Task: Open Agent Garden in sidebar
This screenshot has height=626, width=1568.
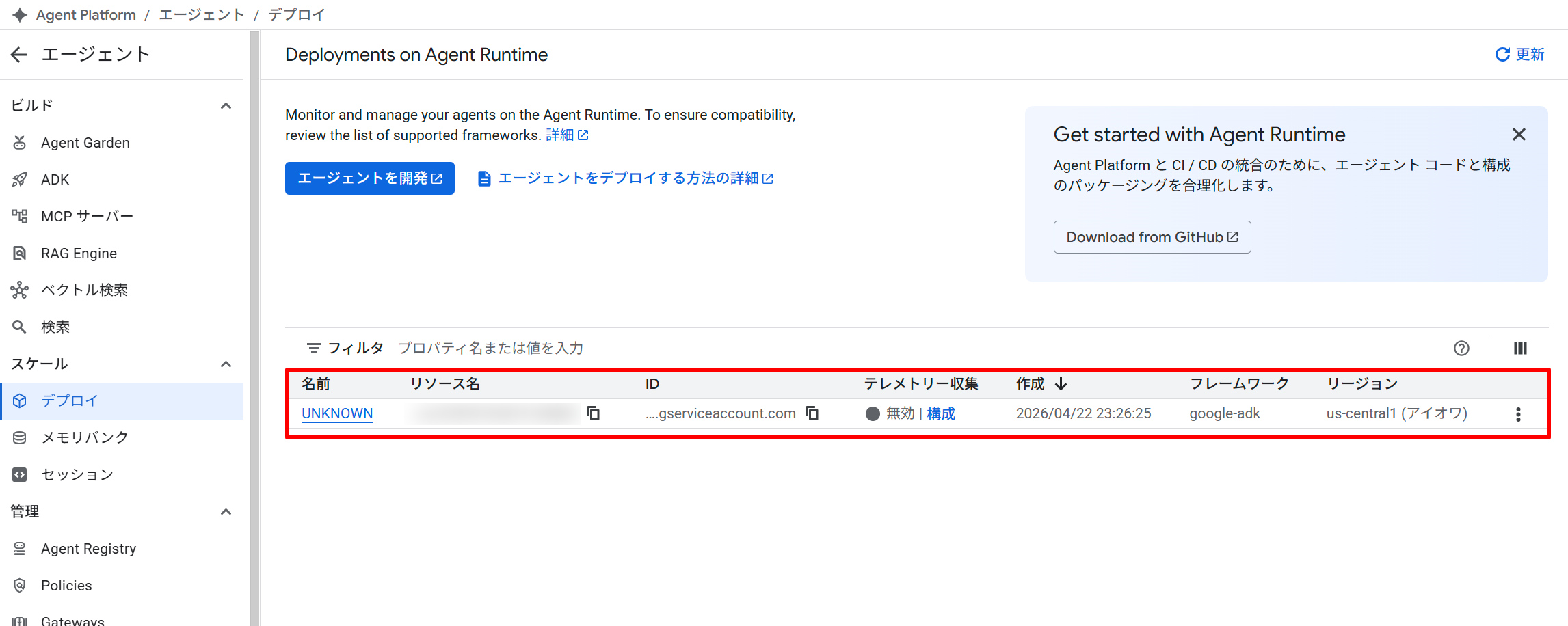Action: click(85, 143)
